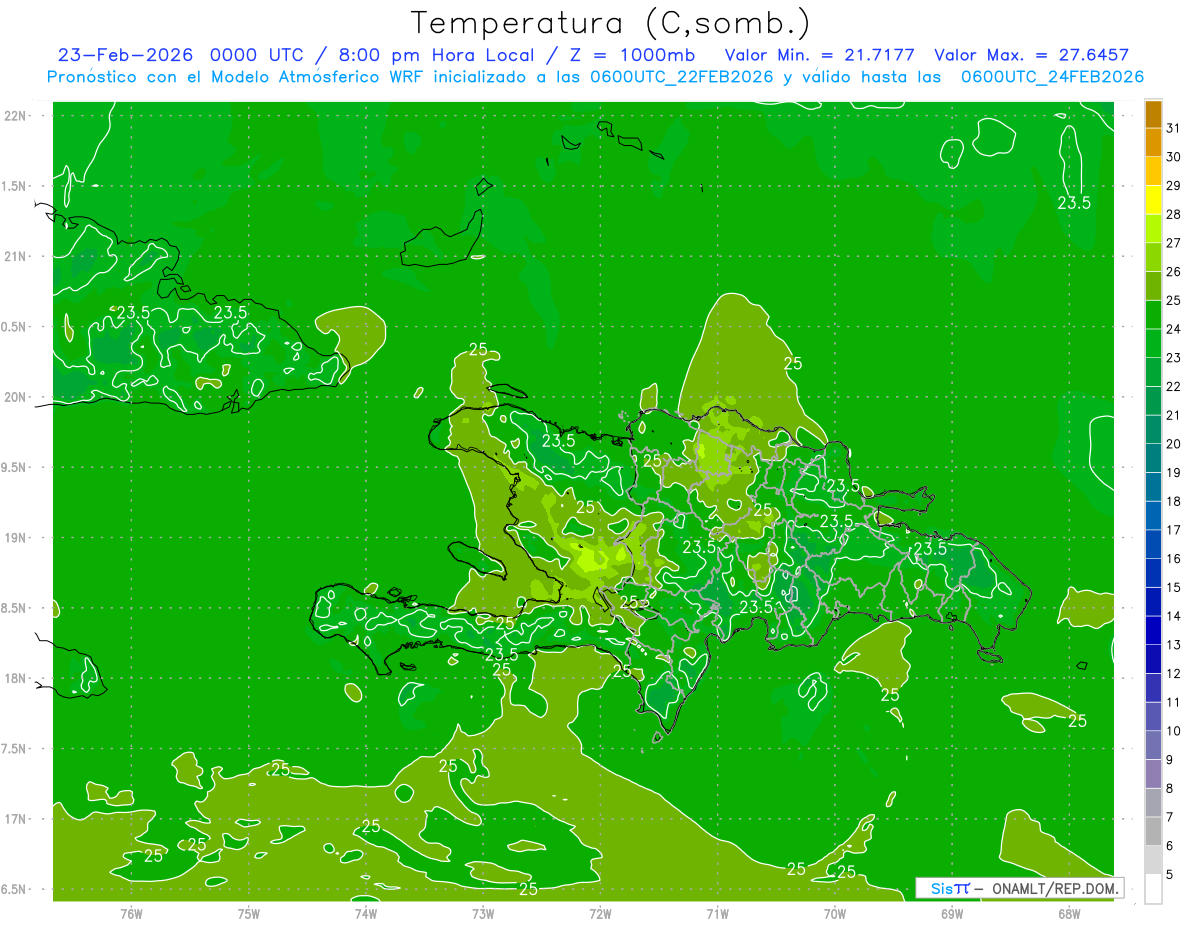Click the 'ONAMLT/REP.DOM.' credit label
This screenshot has width=1200, height=927.
click(x=1055, y=888)
